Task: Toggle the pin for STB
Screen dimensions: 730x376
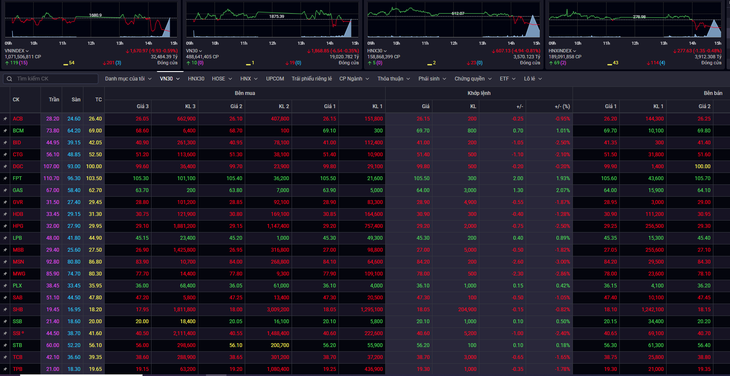Action: point(5,346)
